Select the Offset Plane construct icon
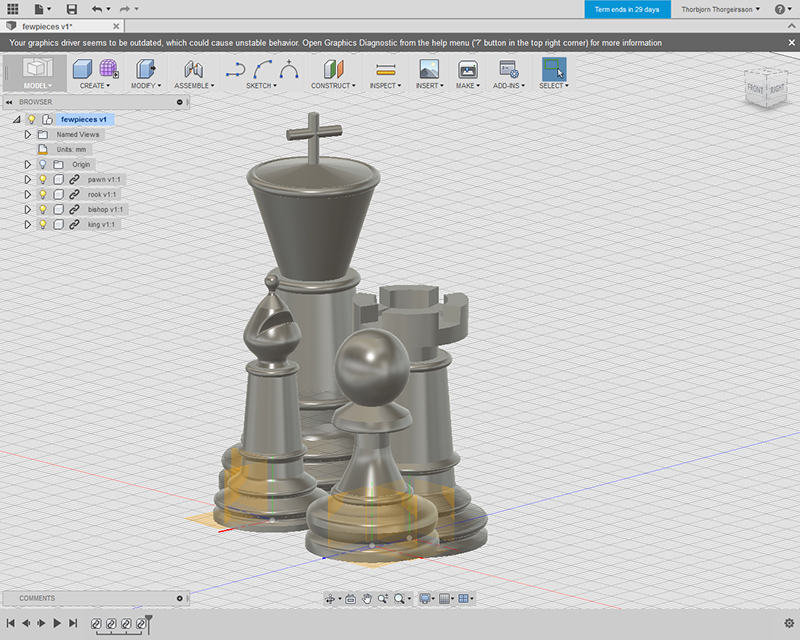Viewport: 800px width, 640px height. pos(334,69)
